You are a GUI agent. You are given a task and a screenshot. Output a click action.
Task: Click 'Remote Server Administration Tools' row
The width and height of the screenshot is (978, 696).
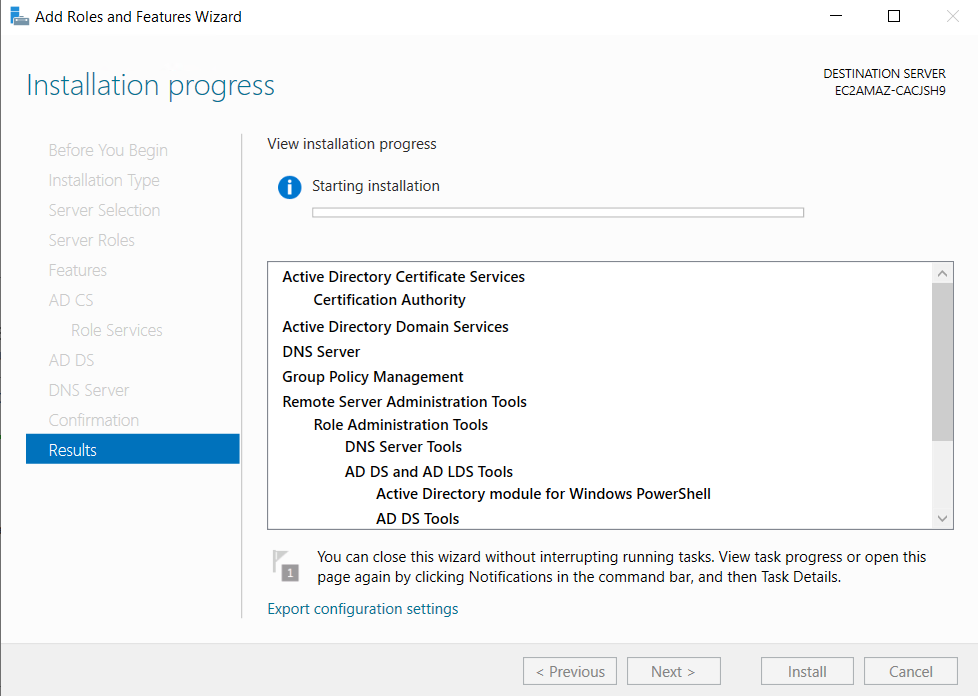click(404, 402)
